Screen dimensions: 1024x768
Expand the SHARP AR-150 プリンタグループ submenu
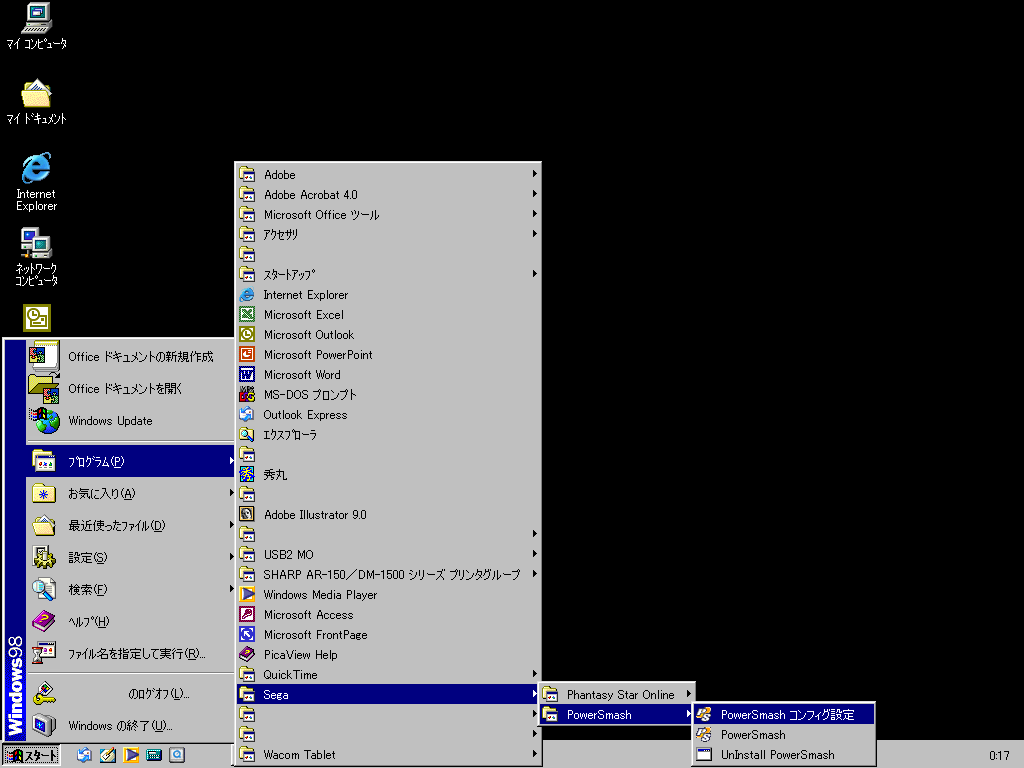pos(388,575)
